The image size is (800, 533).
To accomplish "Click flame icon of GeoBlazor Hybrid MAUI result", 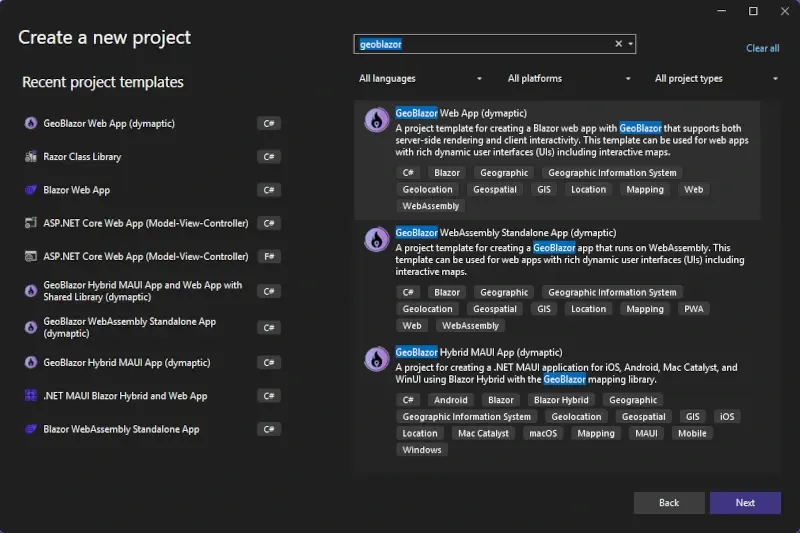I will coord(377,359).
